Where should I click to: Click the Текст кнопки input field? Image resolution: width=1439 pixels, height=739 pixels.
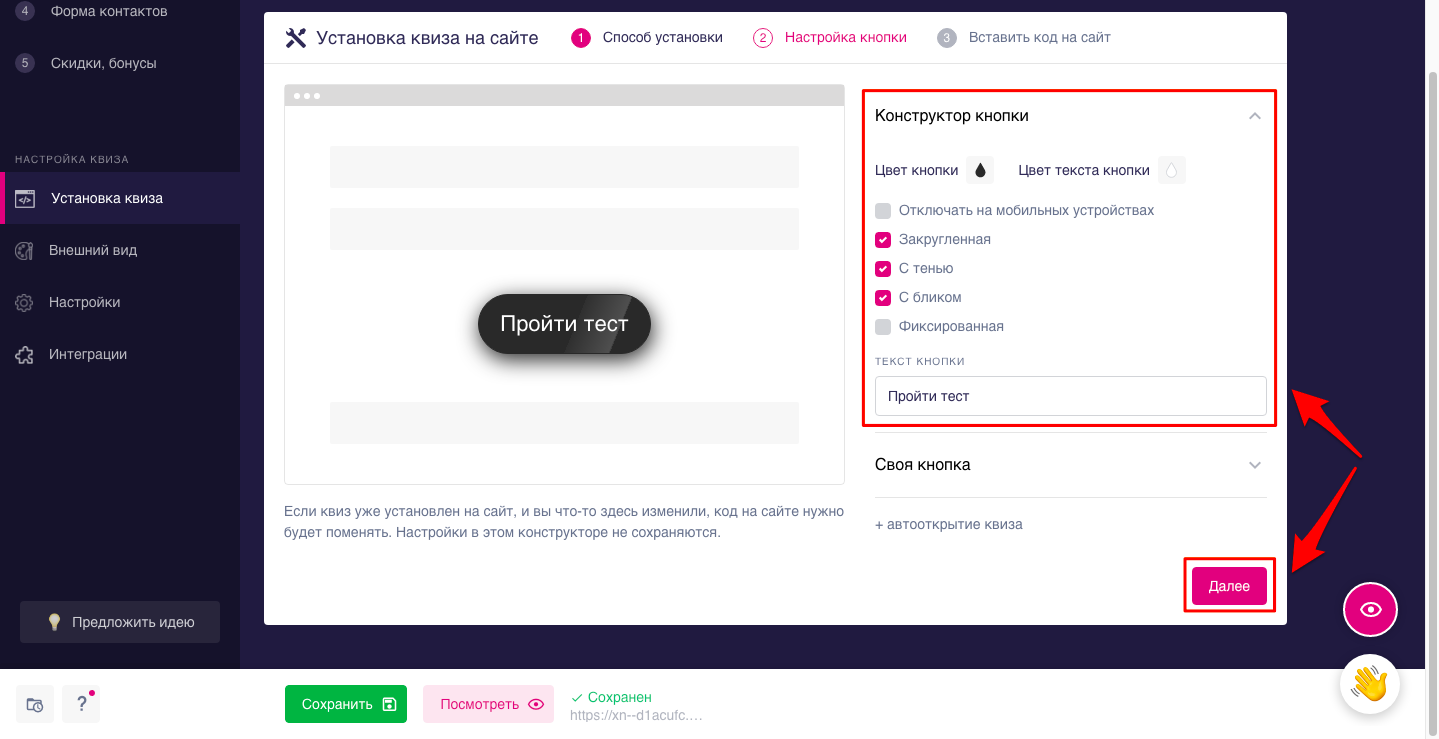(x=1070, y=396)
